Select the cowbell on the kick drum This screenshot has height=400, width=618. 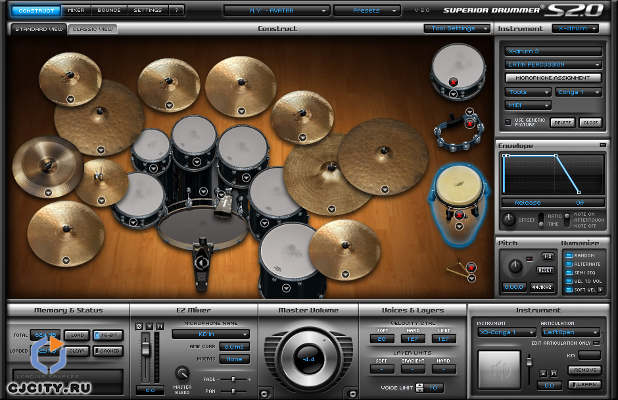[224, 203]
